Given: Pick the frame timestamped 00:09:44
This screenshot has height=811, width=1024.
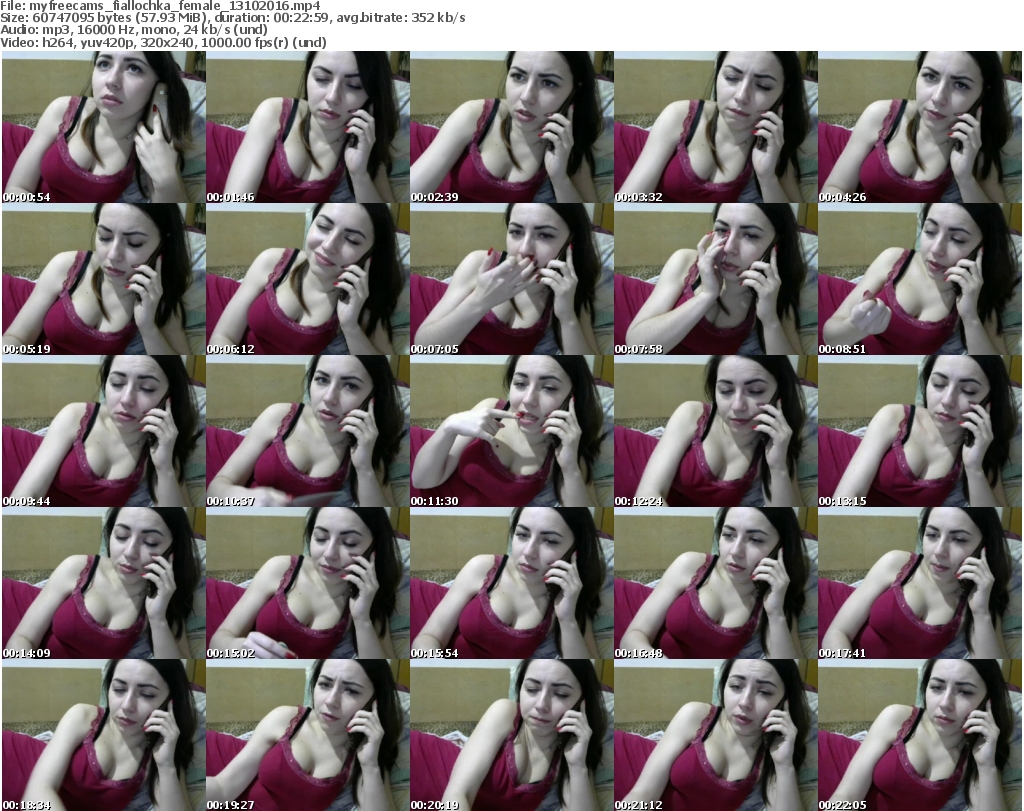Looking at the screenshot, I should (104, 431).
